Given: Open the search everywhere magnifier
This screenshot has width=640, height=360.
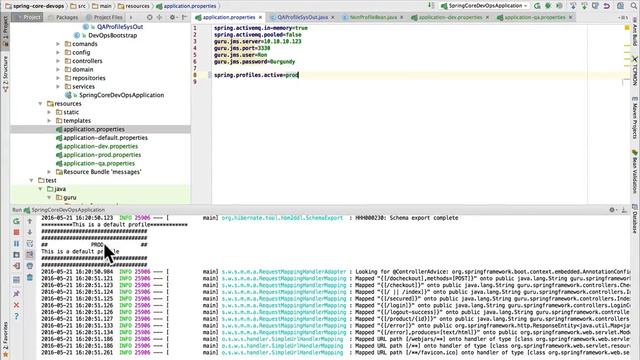Looking at the screenshot, I should tap(632, 6).
